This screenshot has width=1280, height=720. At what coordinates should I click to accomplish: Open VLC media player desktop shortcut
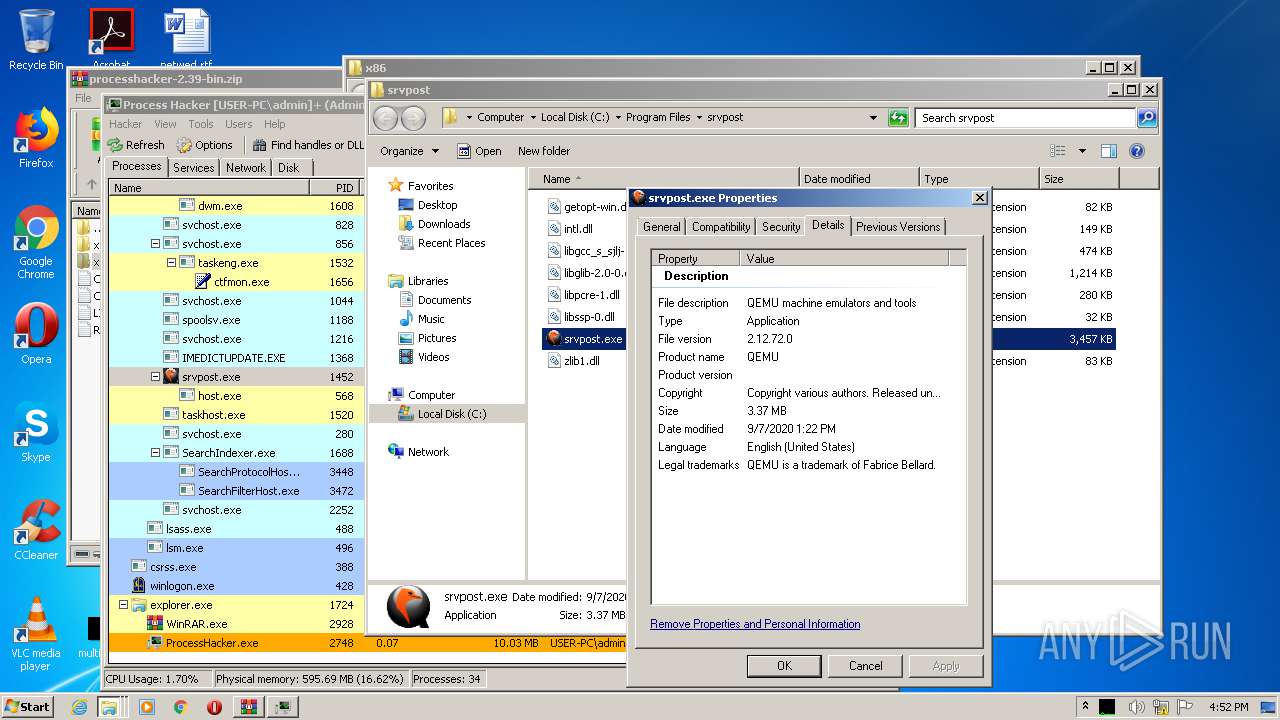coord(36,635)
